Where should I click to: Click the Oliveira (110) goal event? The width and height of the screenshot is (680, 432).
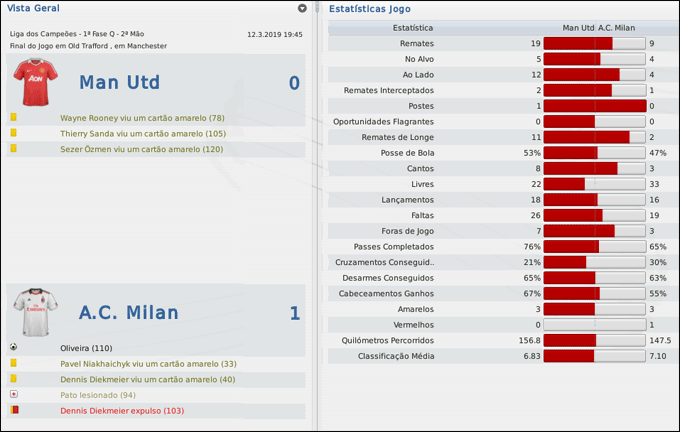click(86, 347)
